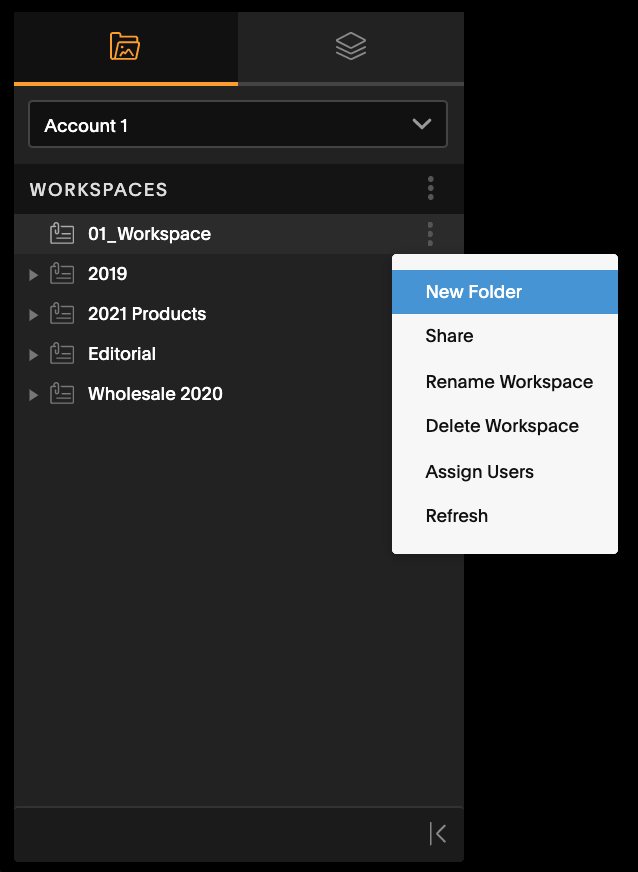Click the workspace icon beside Editorial
638x872 pixels.
pos(62,354)
